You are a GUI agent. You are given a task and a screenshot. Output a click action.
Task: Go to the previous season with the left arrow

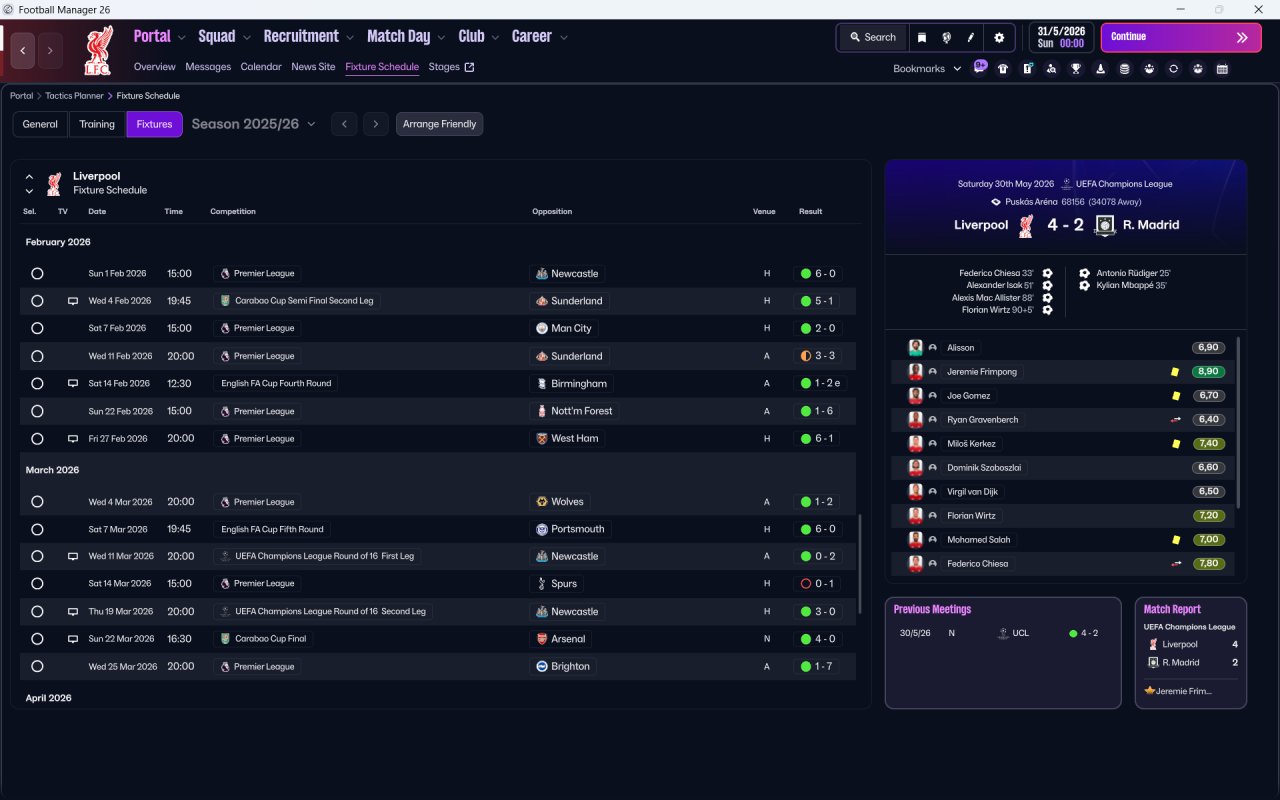tap(344, 124)
